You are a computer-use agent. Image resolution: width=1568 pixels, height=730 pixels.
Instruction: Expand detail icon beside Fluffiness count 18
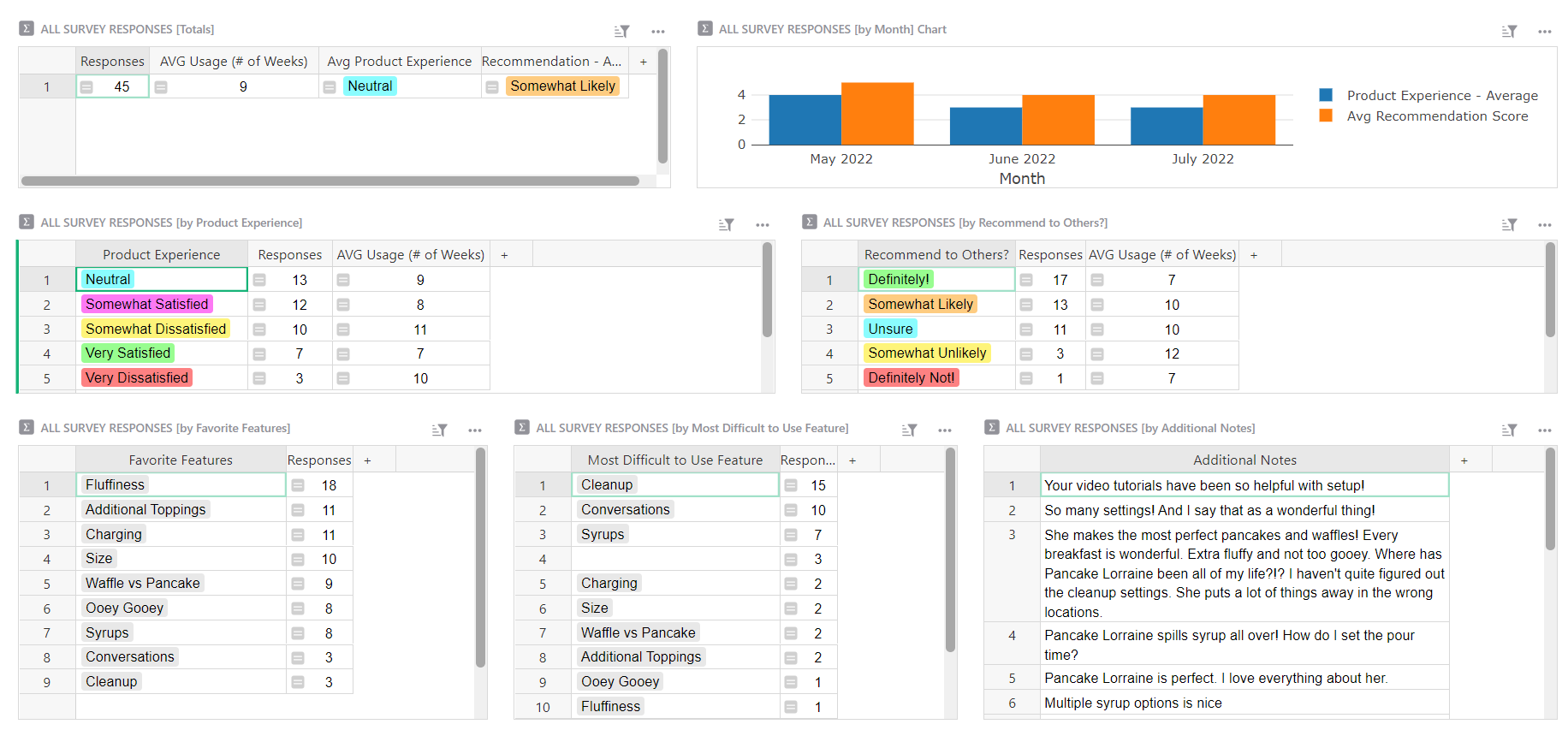pyautogui.click(x=298, y=486)
